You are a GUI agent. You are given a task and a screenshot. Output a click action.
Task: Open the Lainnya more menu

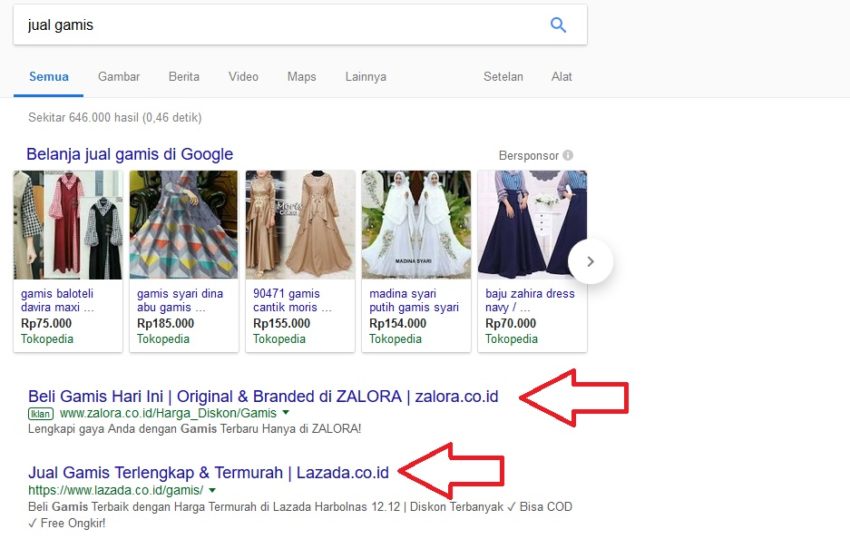[x=365, y=76]
